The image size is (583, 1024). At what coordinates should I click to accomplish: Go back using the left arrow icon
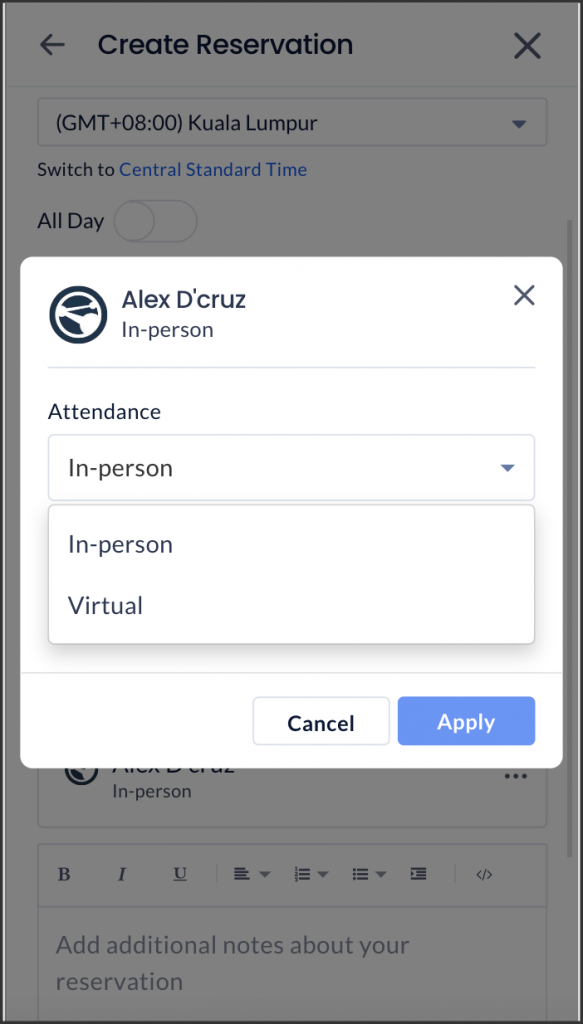coord(52,45)
